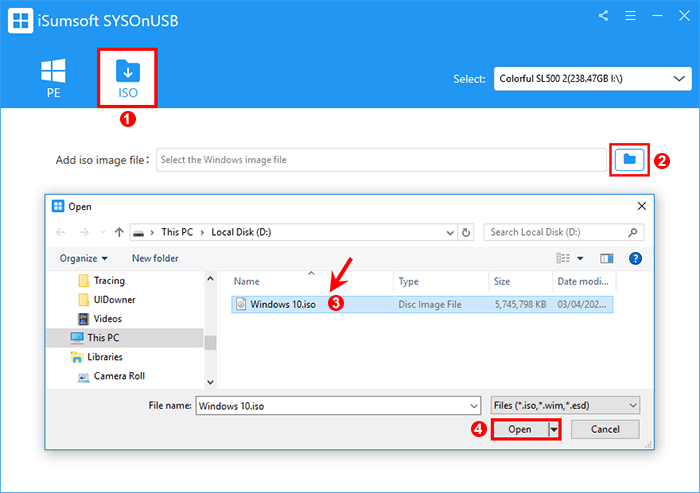Click the Videos folder icon
The image size is (700, 493).
click(x=83, y=319)
